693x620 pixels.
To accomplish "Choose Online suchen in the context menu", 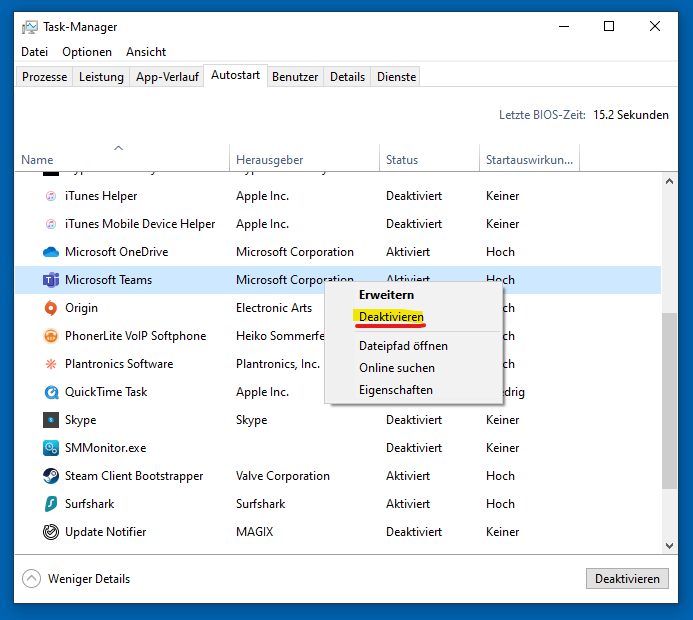I will coord(414,368).
